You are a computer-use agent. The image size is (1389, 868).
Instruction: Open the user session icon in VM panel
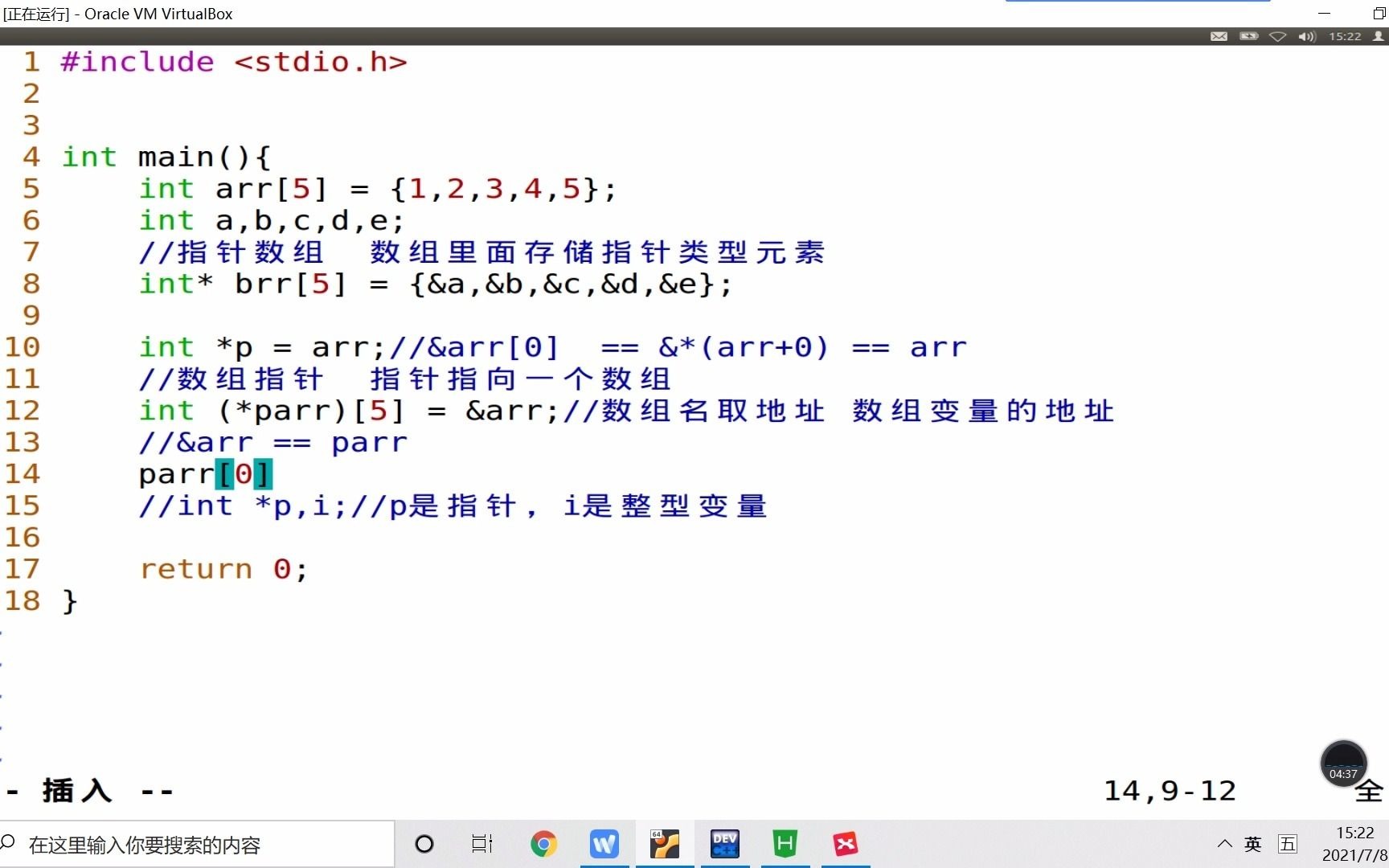click(1379, 36)
